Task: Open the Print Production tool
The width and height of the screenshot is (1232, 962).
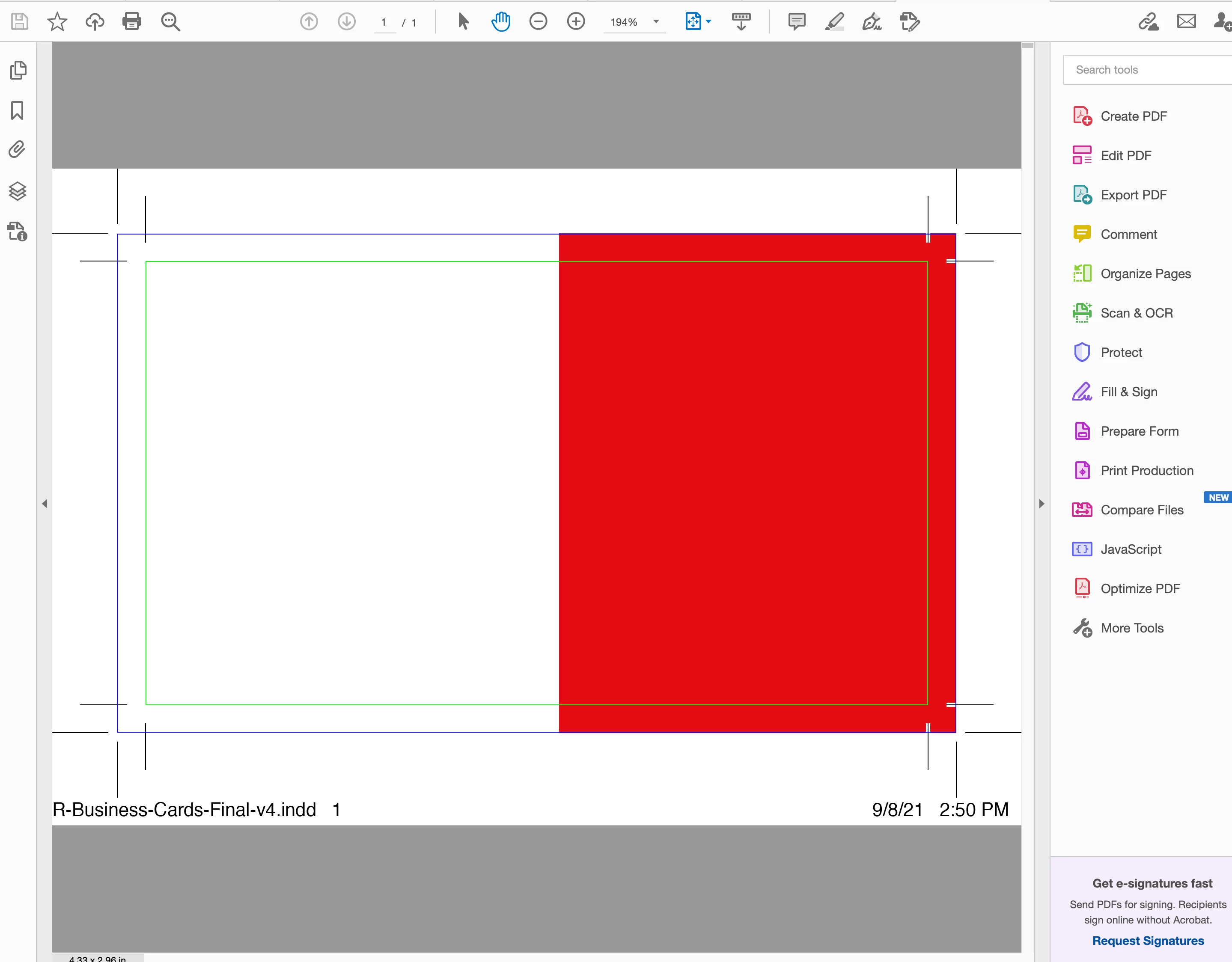Action: click(x=1146, y=470)
